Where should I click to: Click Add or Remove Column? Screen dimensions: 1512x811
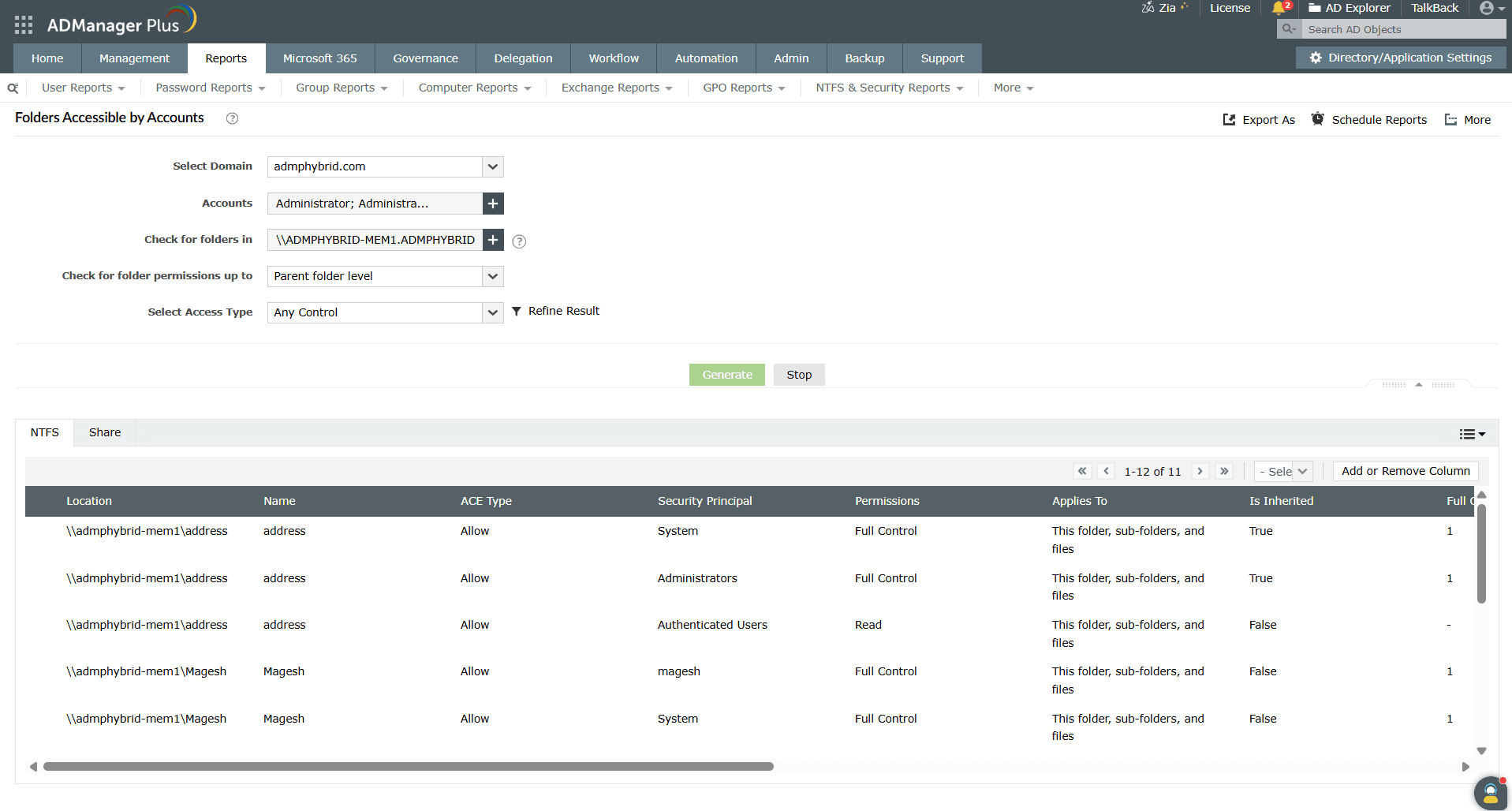[x=1406, y=471]
